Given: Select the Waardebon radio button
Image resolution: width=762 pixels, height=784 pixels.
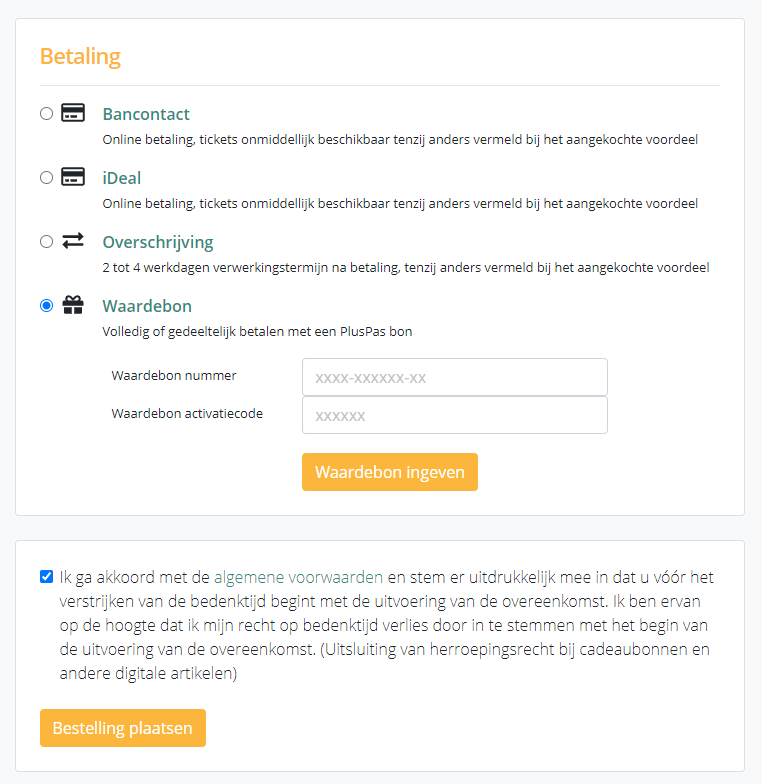Looking at the screenshot, I should point(46,305).
